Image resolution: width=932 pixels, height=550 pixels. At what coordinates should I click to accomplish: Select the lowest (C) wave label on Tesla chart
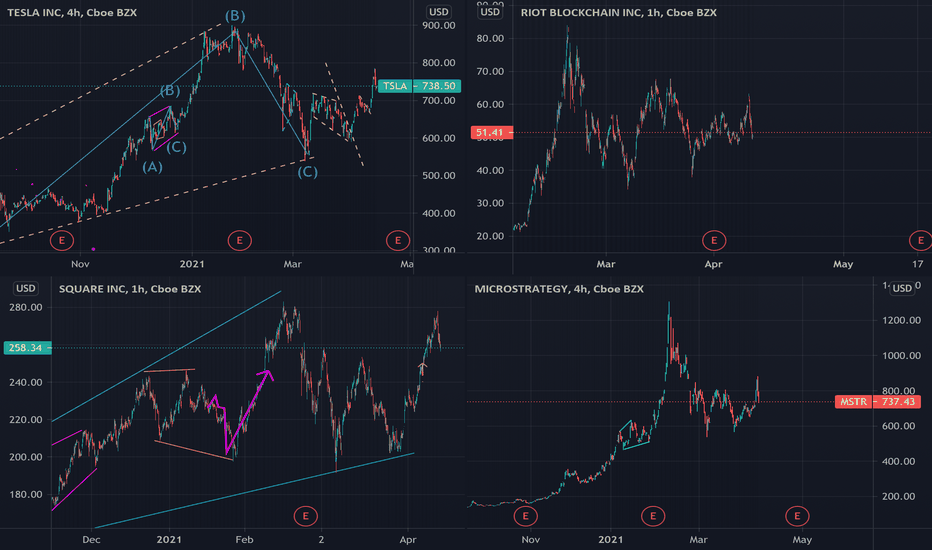pyautogui.click(x=307, y=172)
